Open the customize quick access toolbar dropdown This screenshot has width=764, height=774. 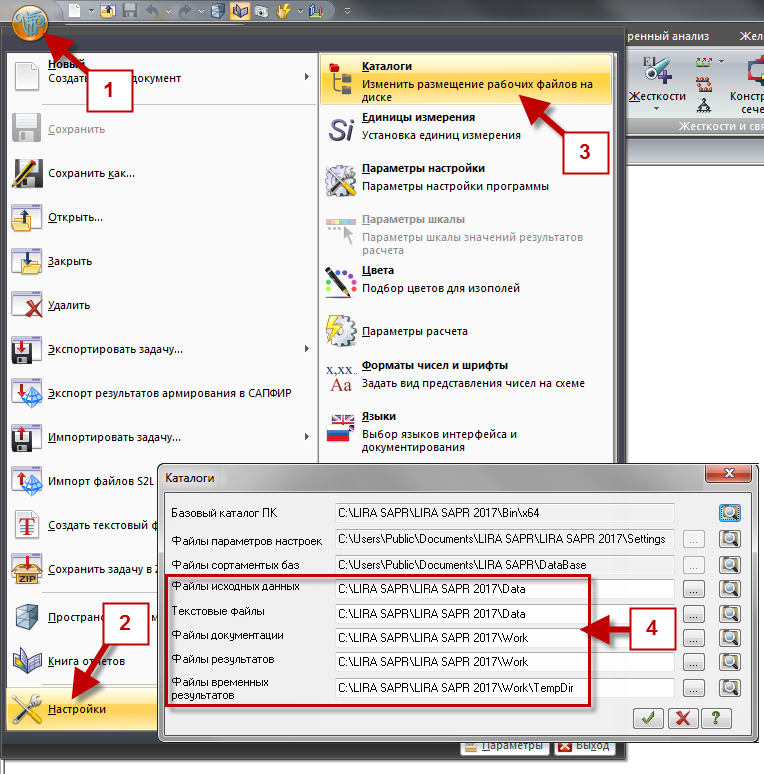click(347, 11)
